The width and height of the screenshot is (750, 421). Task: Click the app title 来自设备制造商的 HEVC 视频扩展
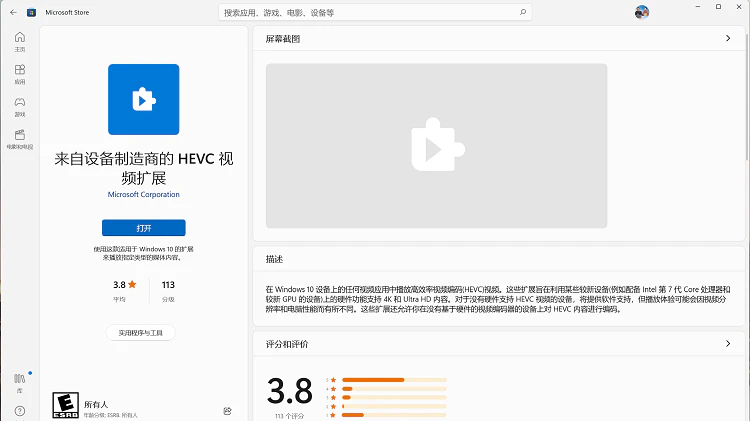pos(143,168)
